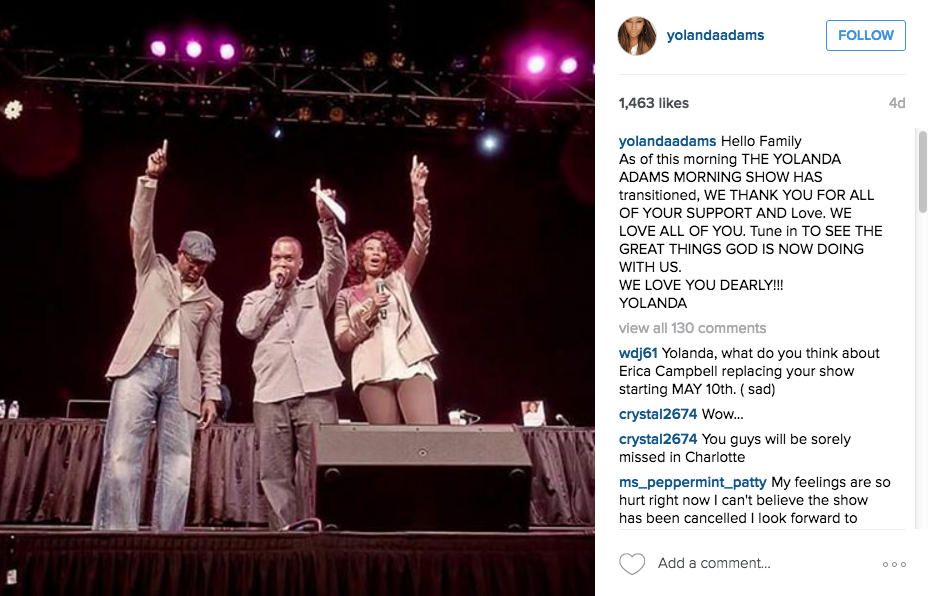928x596 pixels.
Task: Open wdj61 commenter profile
Action: click(x=637, y=353)
